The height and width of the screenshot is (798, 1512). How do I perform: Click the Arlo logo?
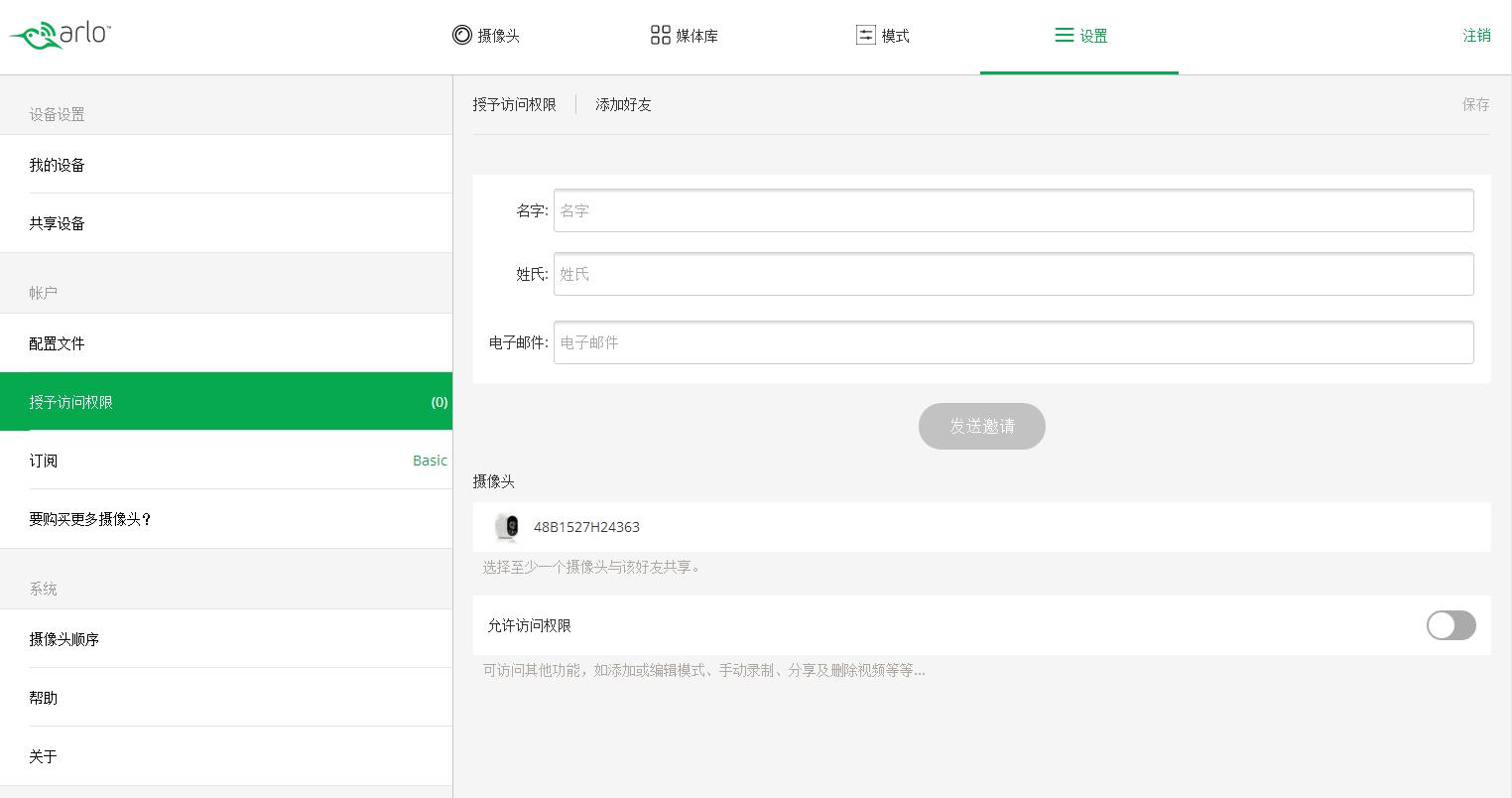[x=61, y=35]
